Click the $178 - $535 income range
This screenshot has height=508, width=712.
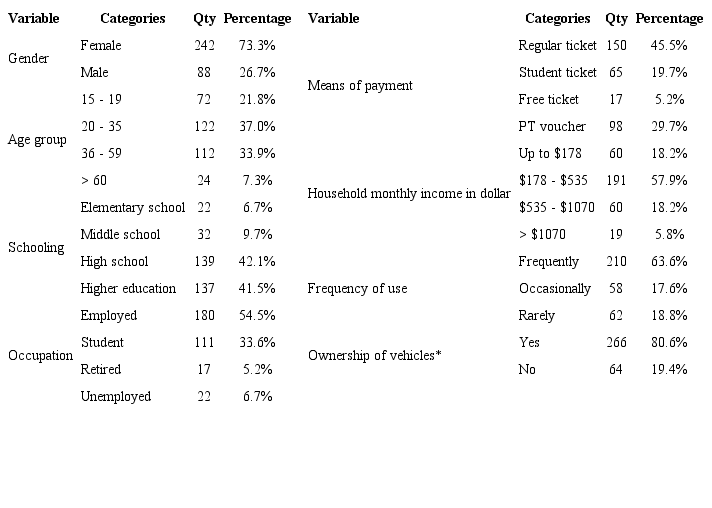pos(554,181)
